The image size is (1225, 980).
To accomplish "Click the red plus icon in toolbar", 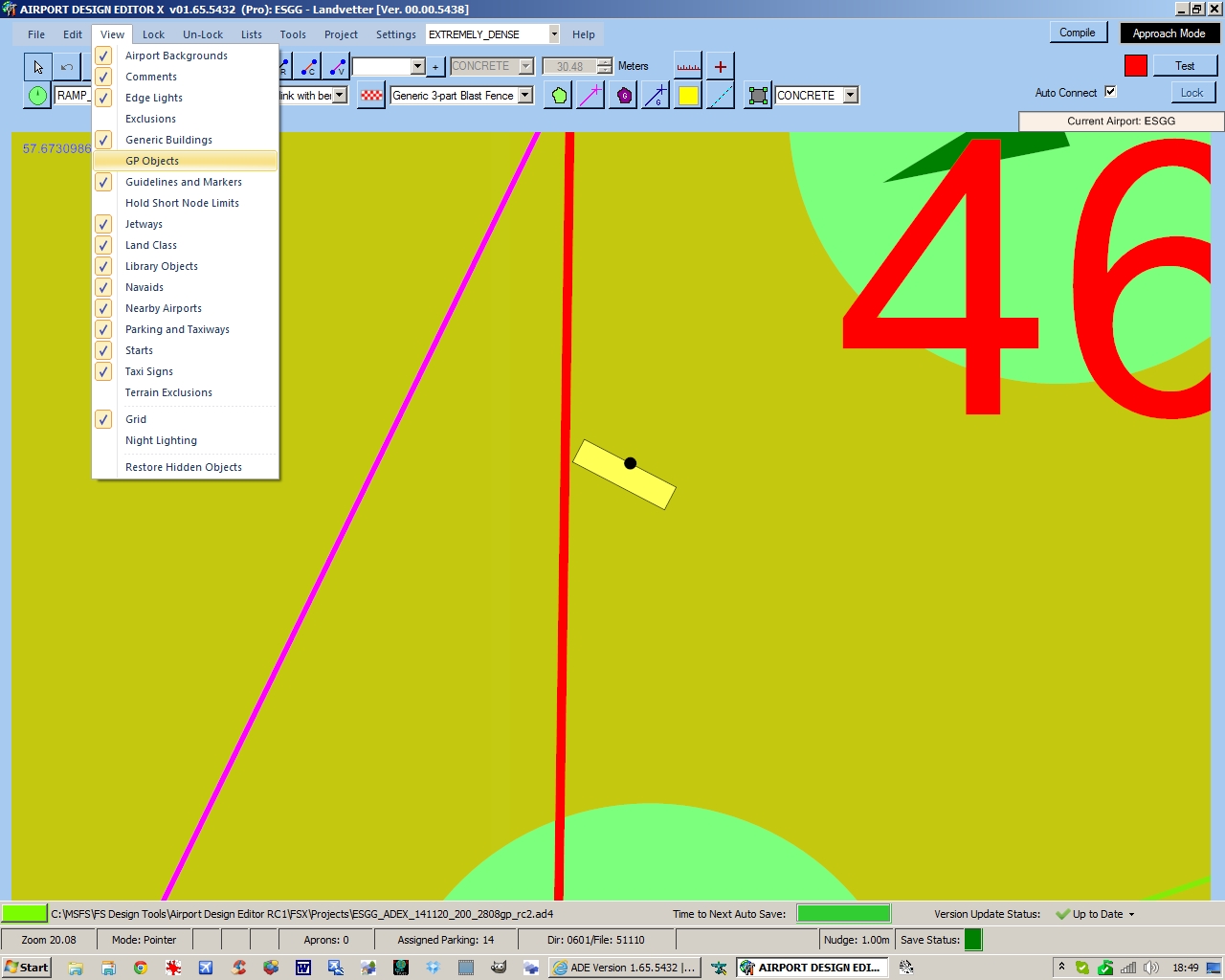I will [x=721, y=67].
